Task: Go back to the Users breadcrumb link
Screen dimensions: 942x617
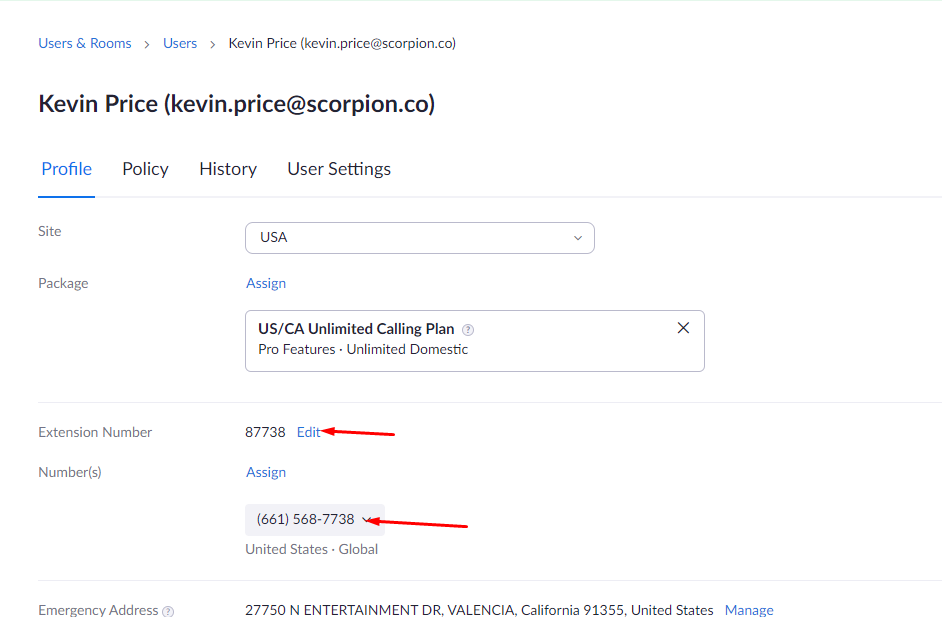Action: (180, 43)
